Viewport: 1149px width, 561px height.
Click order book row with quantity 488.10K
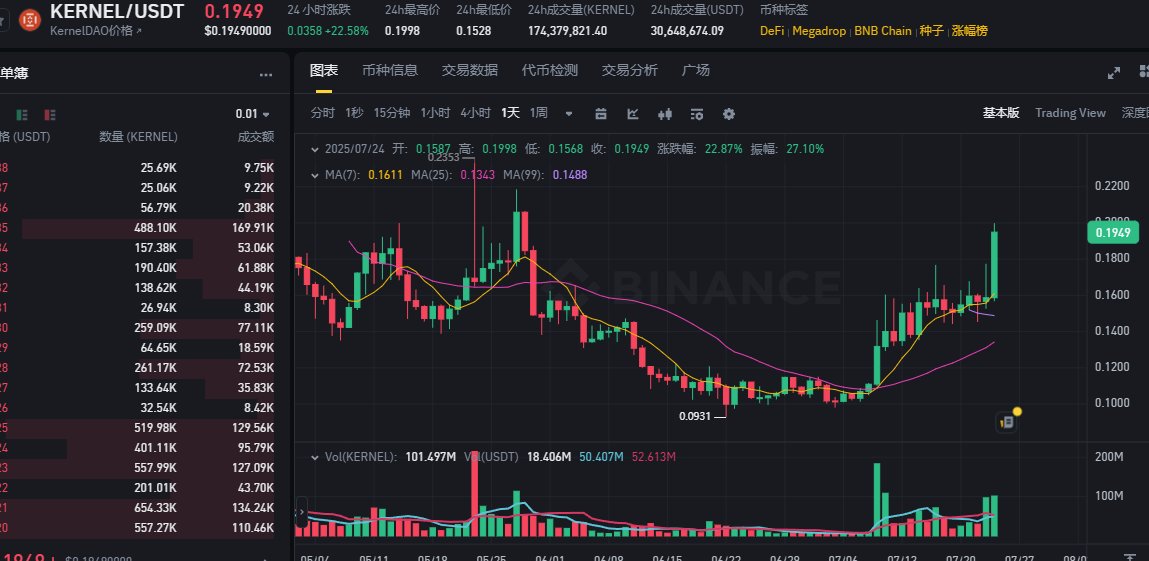click(x=138, y=228)
